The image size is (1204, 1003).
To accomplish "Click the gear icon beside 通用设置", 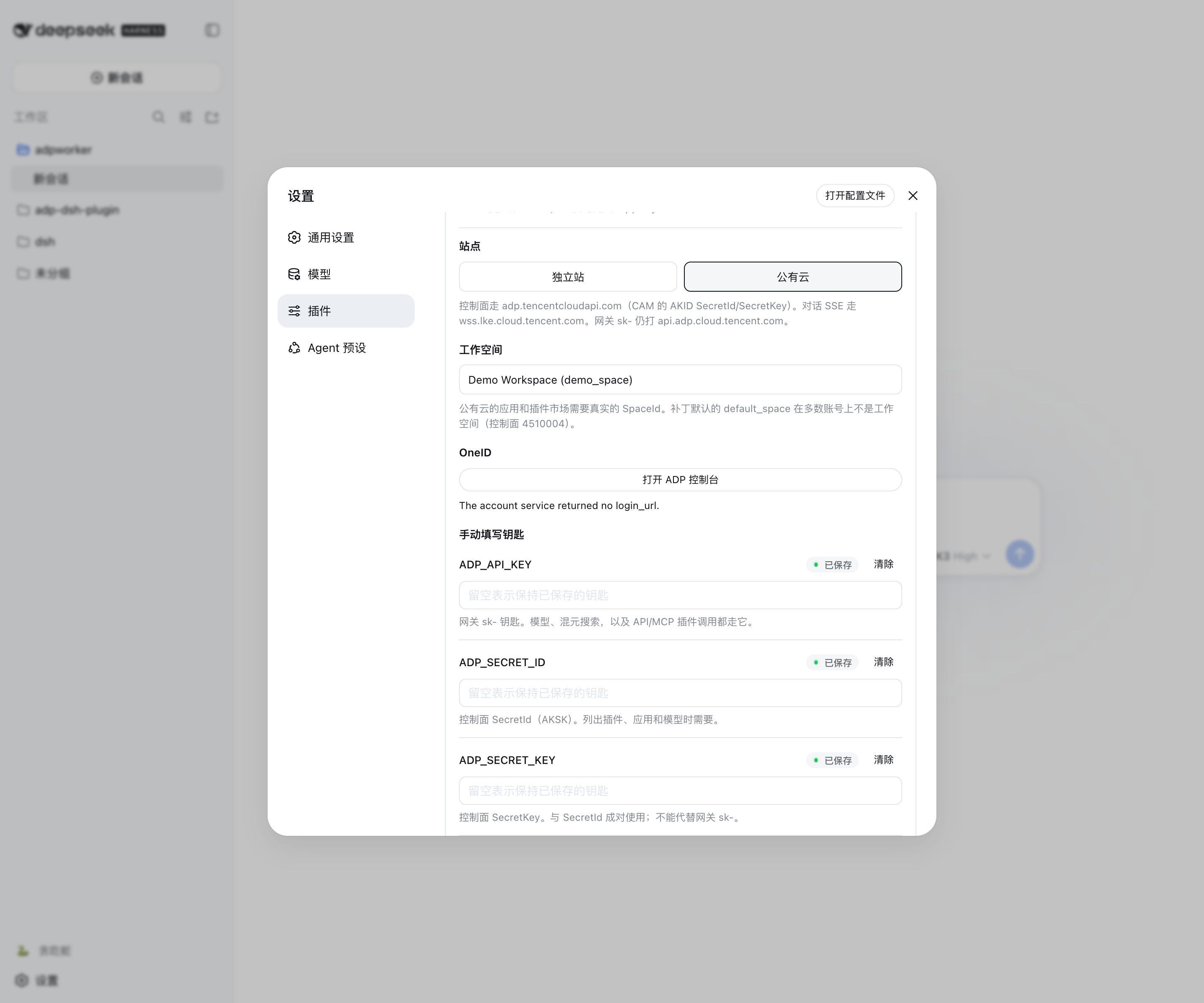I will pos(294,237).
